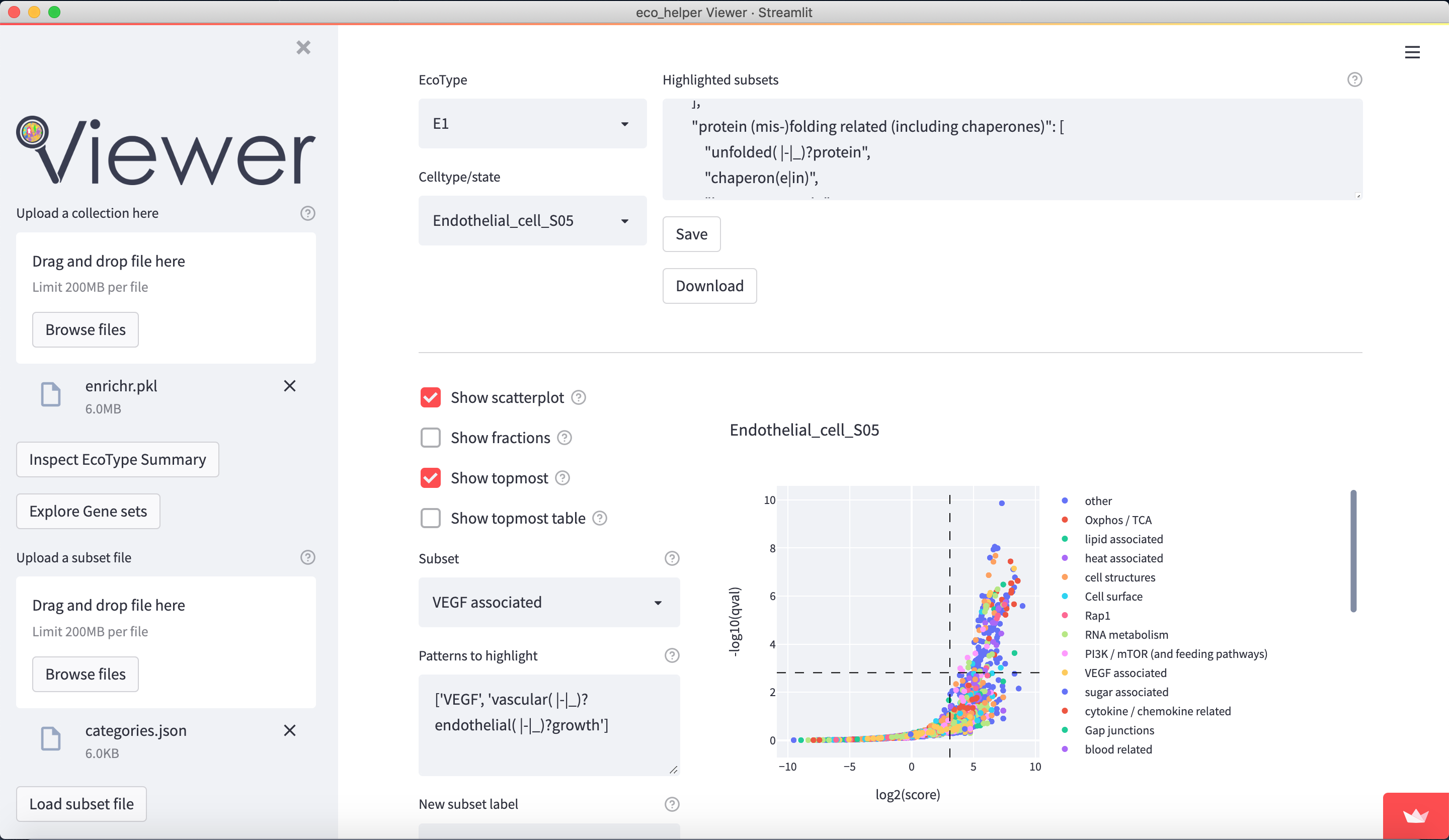Click help icon beside Patterns to highlight
Image resolution: width=1449 pixels, height=840 pixels.
click(x=672, y=655)
